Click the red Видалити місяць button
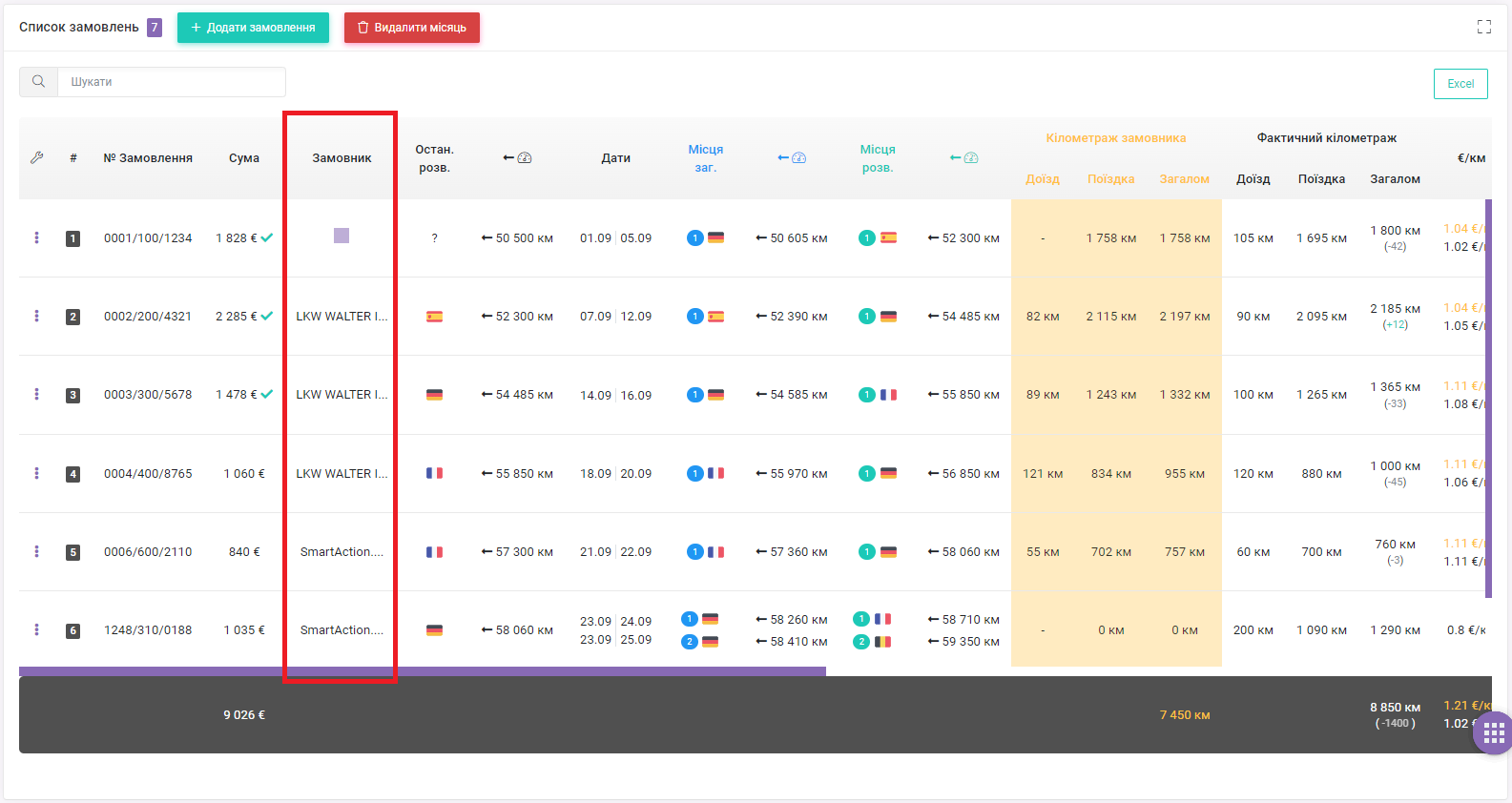1512x803 pixels. pos(412,28)
